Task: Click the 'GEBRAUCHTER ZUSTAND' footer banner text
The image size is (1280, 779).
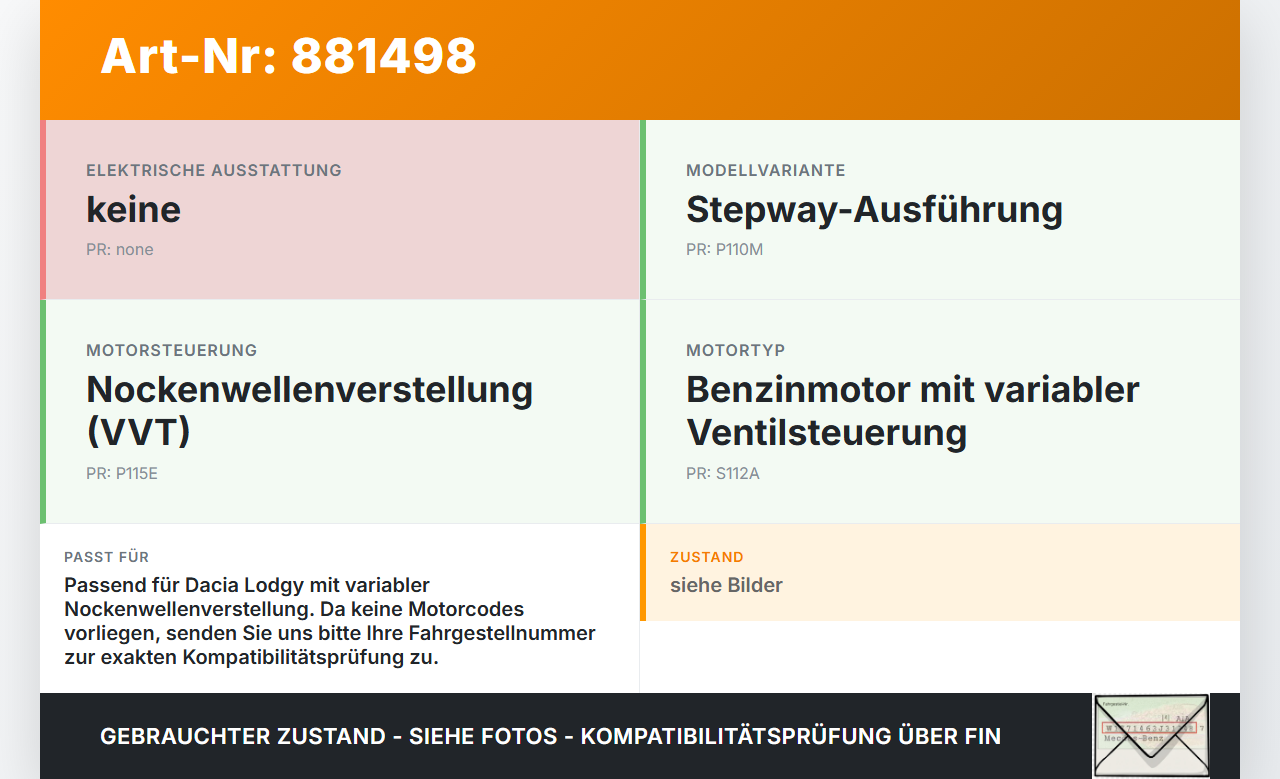Action: [x=550, y=736]
